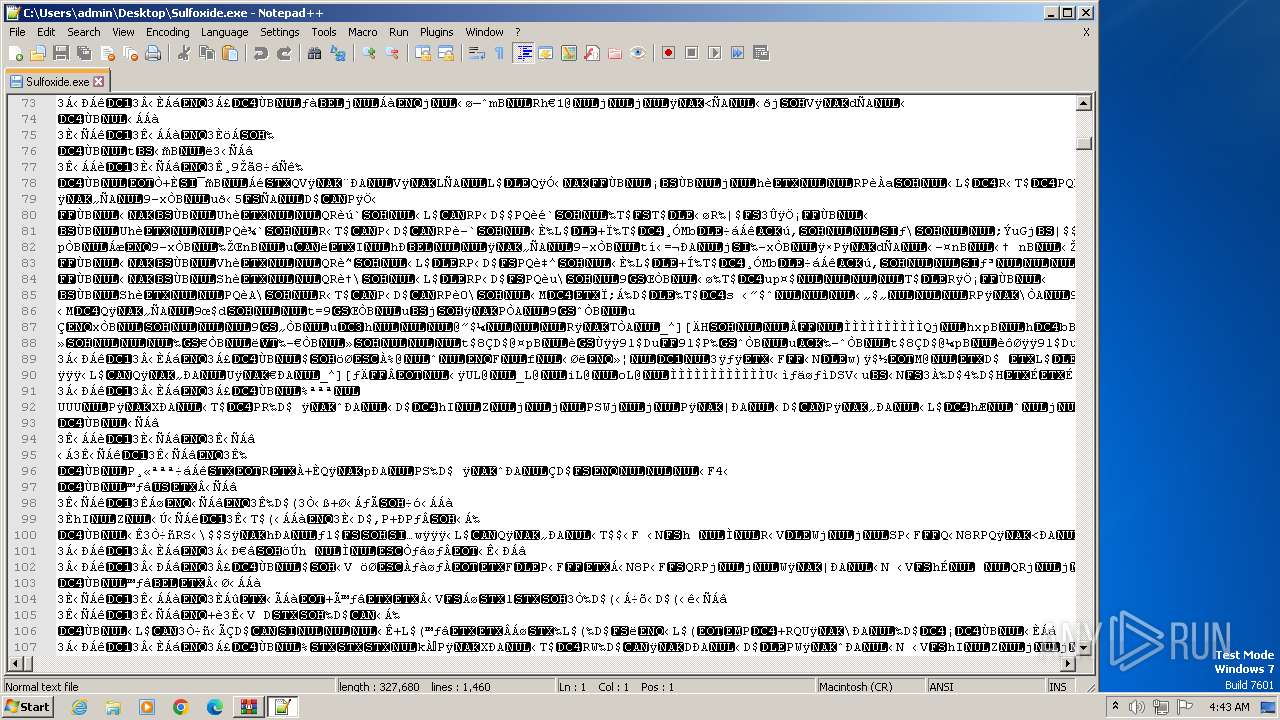Toggle the INS insert mode indicator
Viewport: 1280px width, 720px height.
coord(1057,687)
